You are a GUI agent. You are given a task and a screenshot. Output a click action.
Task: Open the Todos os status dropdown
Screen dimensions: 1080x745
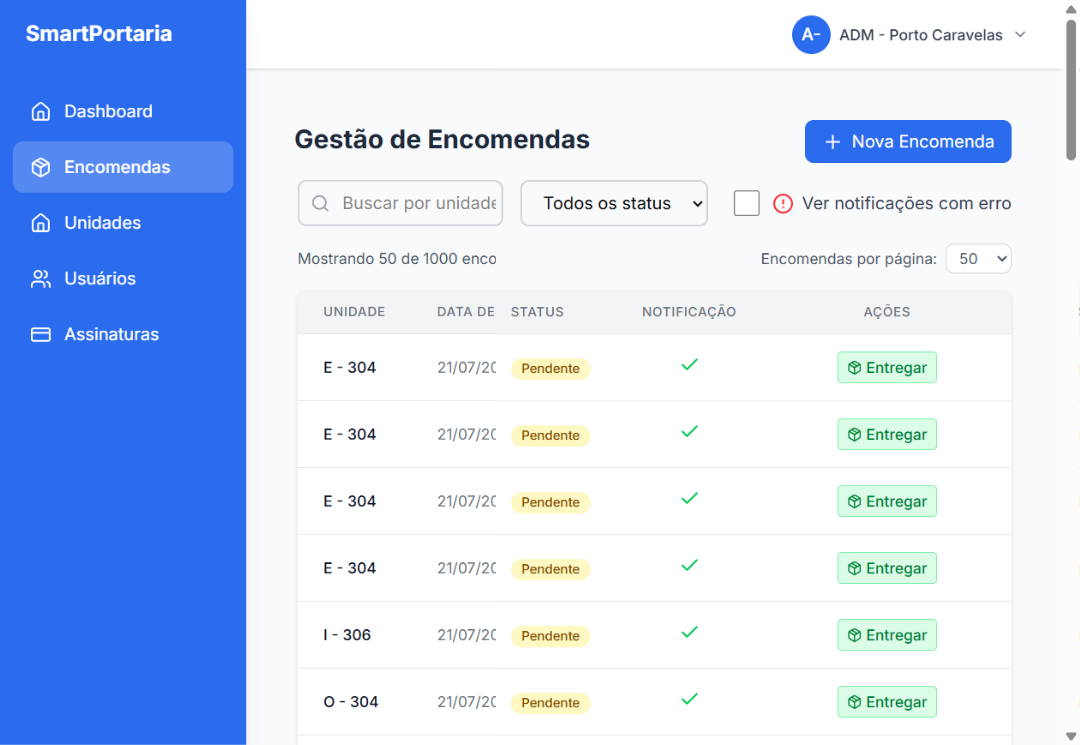613,203
